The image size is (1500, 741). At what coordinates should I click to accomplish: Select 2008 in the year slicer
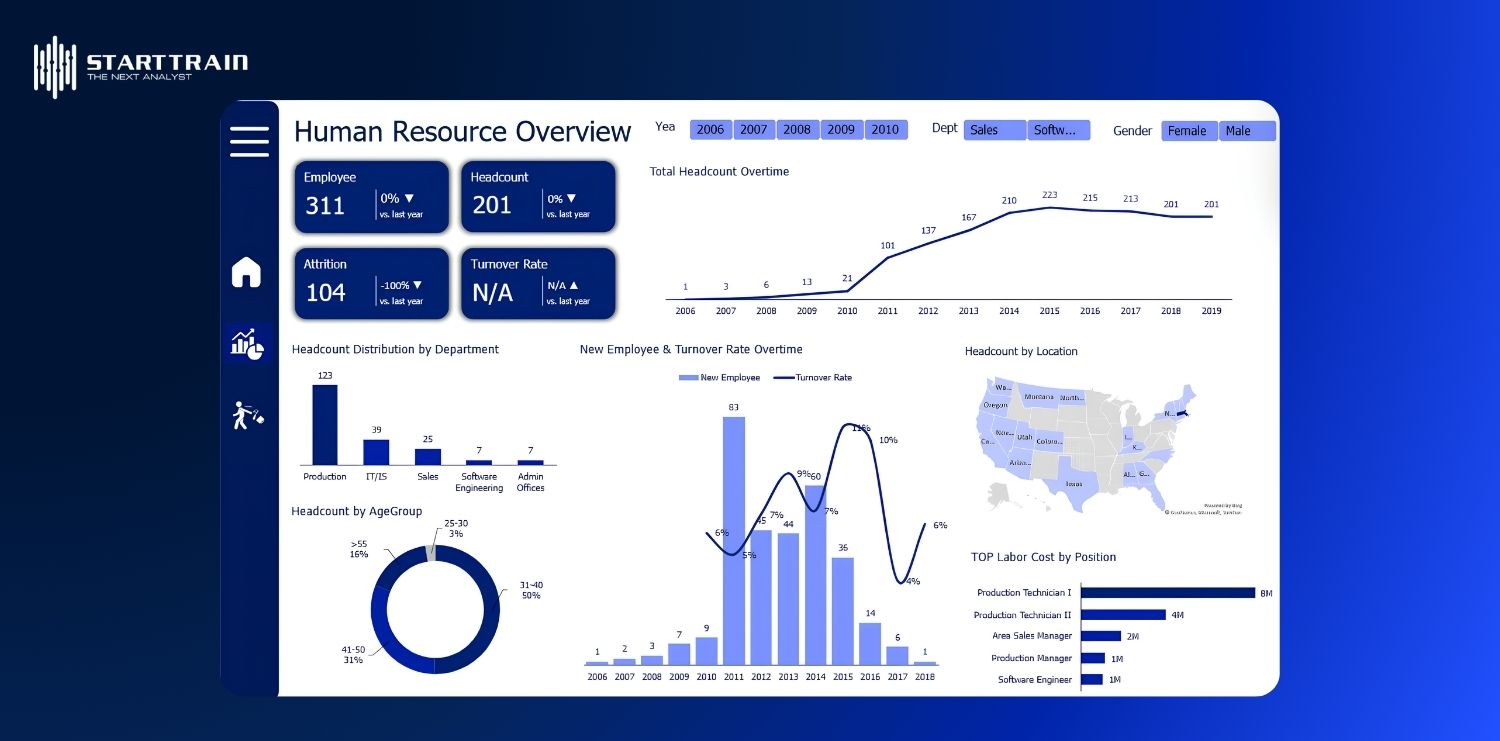(x=797, y=130)
